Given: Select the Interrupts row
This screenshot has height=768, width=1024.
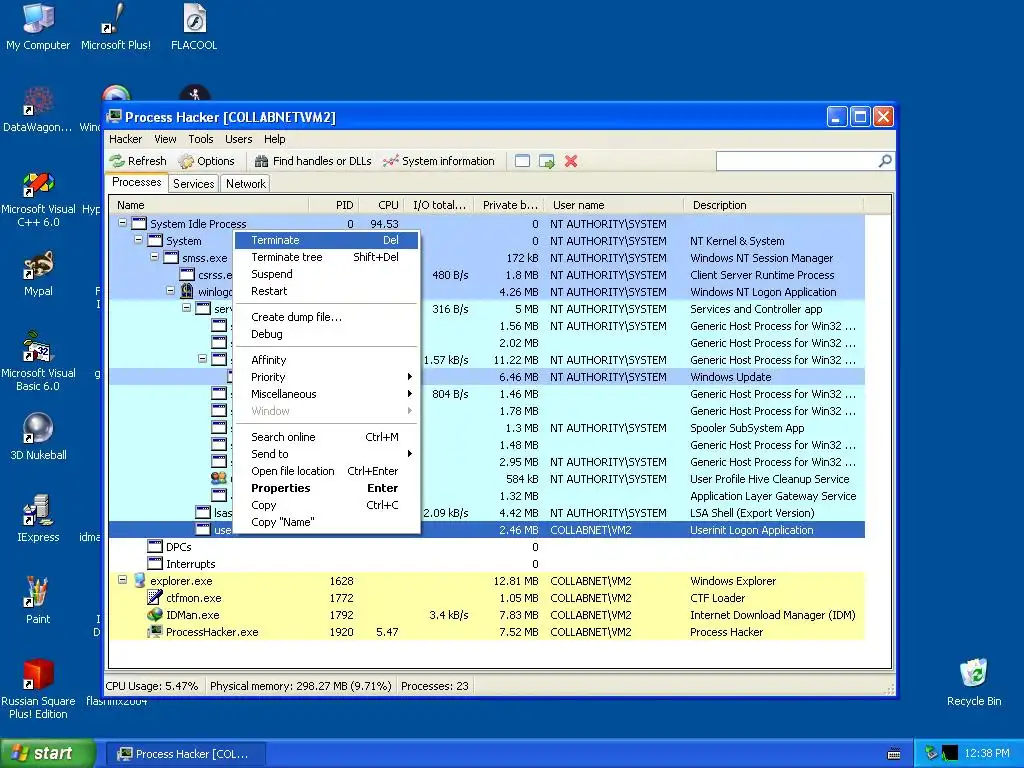Looking at the screenshot, I should 487,564.
